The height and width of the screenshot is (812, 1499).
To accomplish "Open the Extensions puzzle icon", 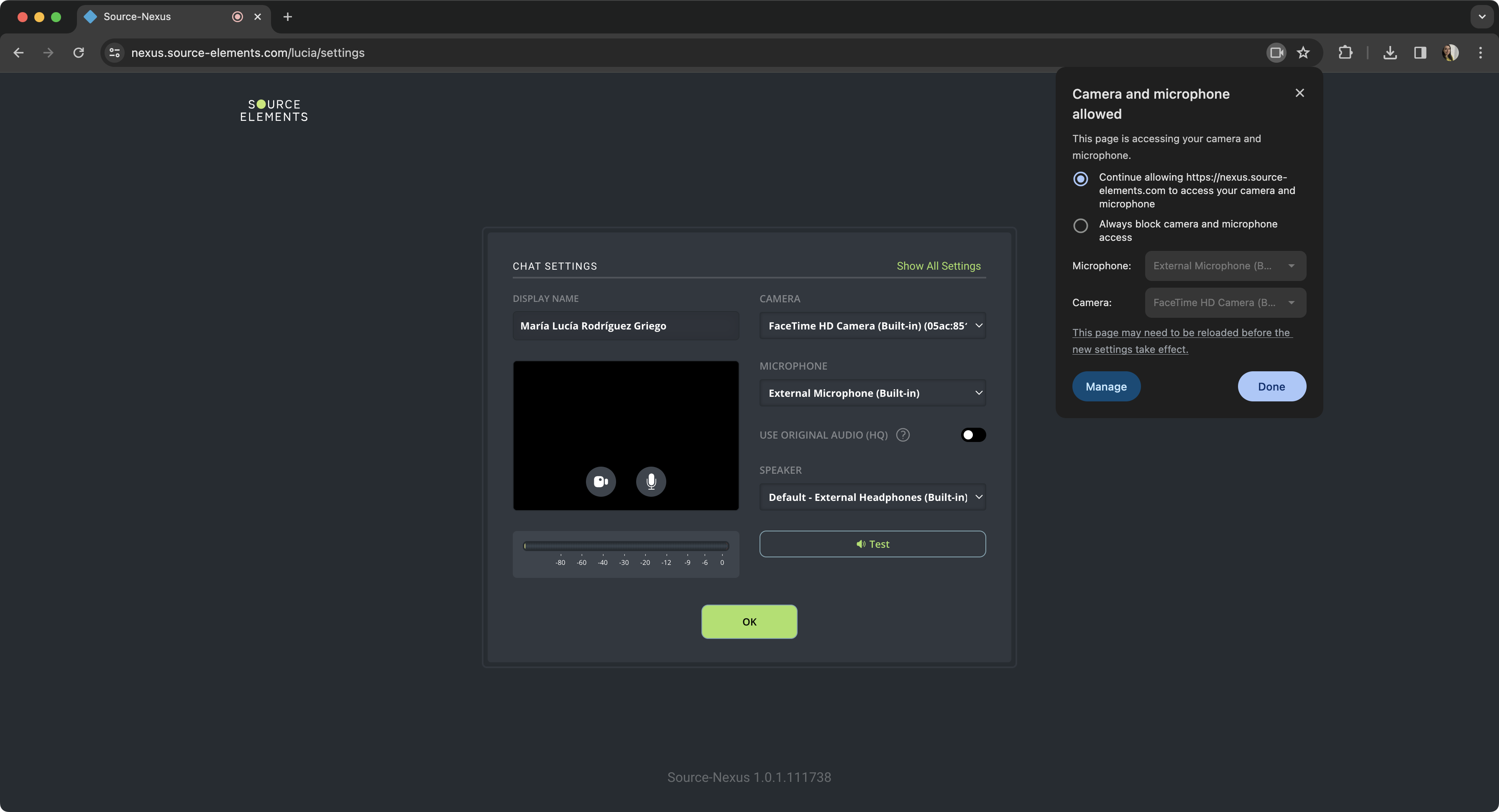I will point(1345,53).
